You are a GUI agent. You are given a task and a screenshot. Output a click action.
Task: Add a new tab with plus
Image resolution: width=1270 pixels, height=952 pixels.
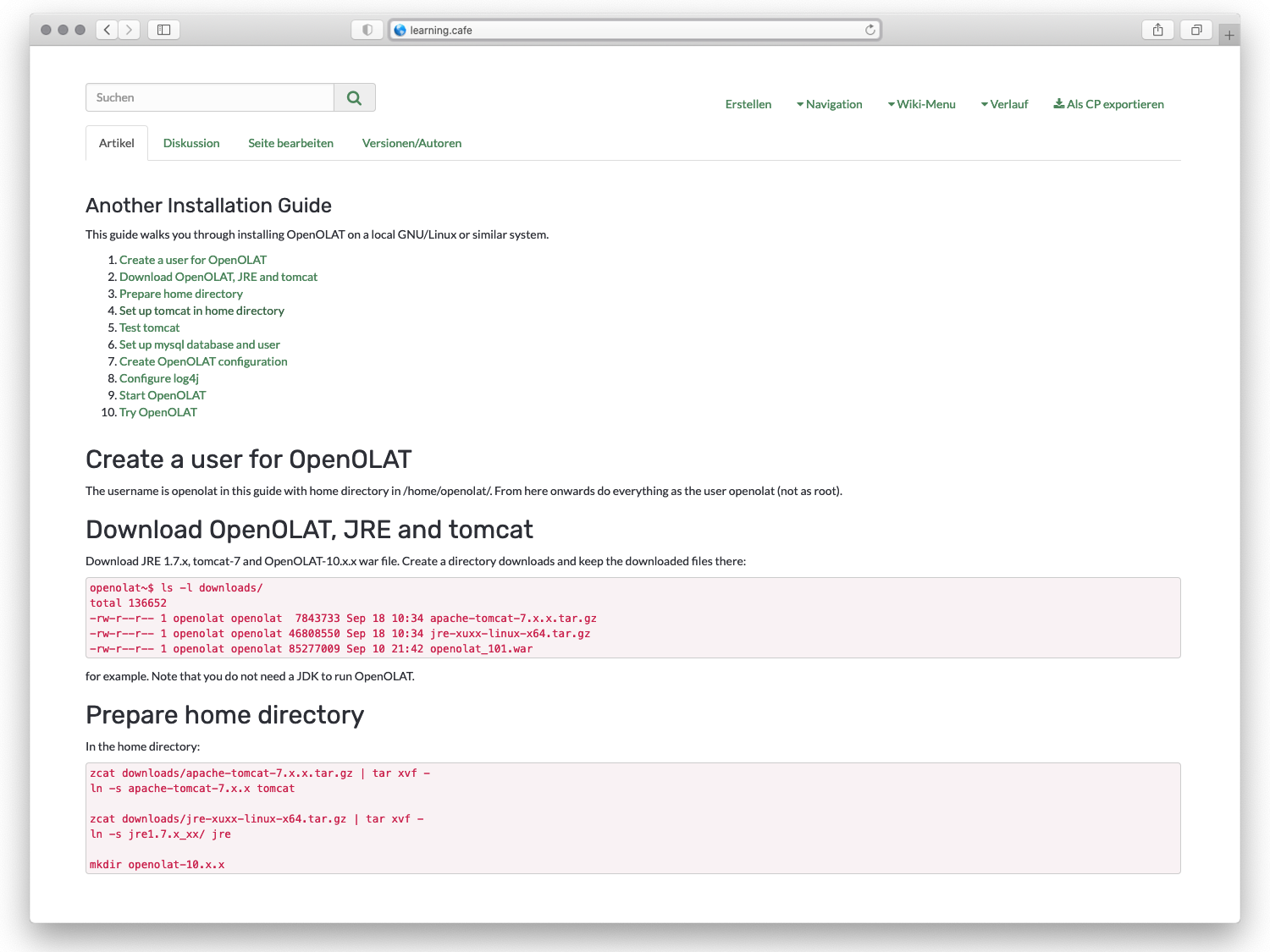pyautogui.click(x=1229, y=35)
